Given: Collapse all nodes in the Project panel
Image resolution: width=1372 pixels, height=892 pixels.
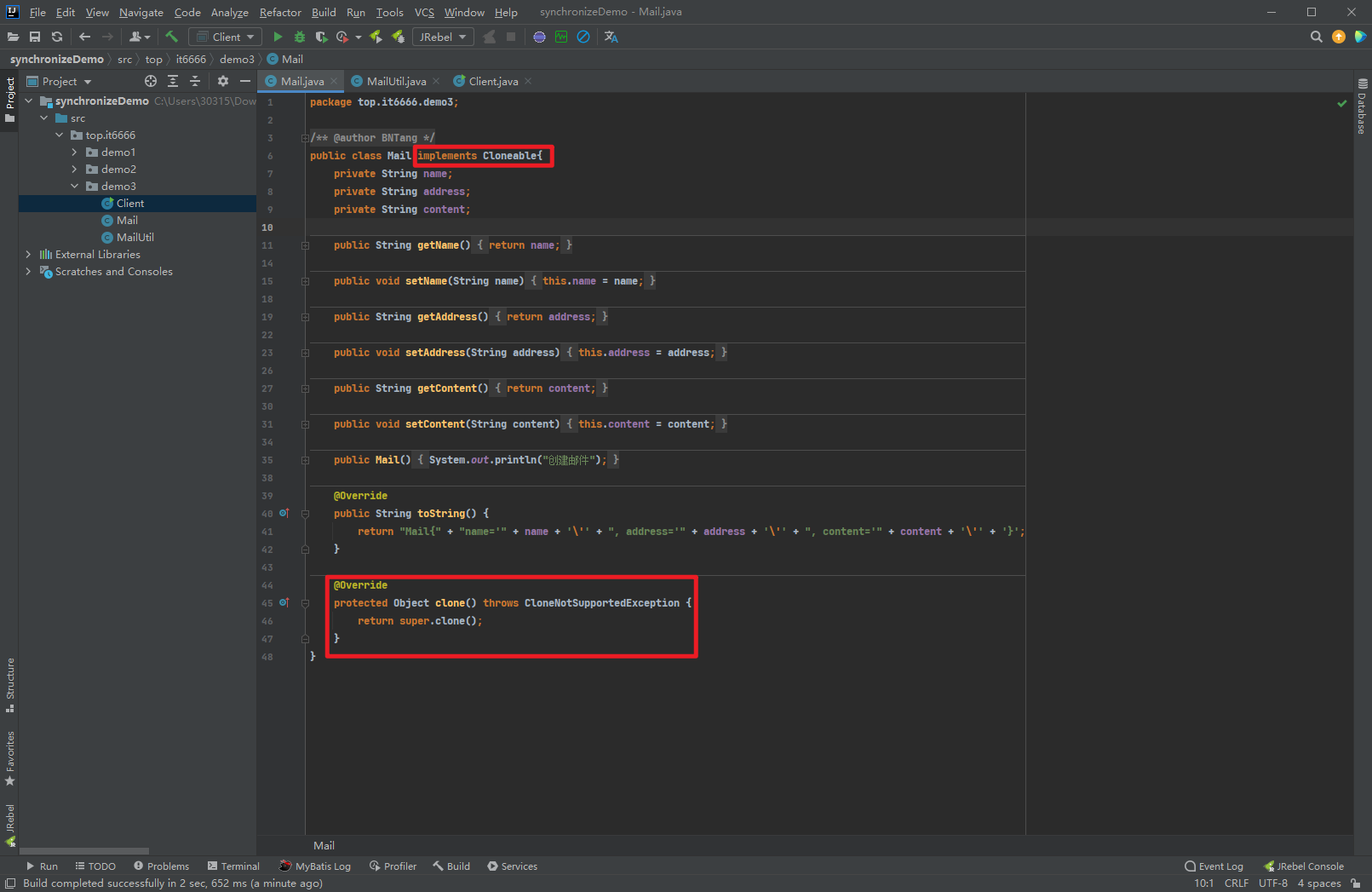Looking at the screenshot, I should tap(195, 81).
